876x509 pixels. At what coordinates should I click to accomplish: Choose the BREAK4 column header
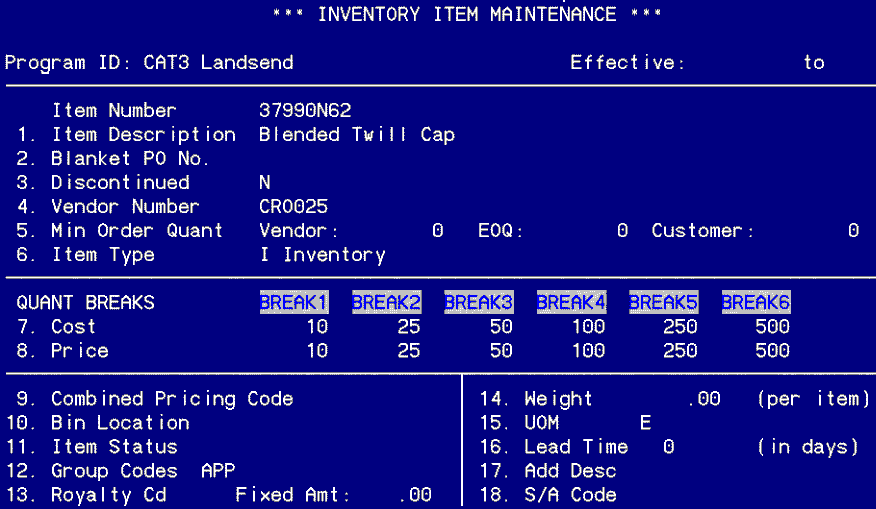571,302
